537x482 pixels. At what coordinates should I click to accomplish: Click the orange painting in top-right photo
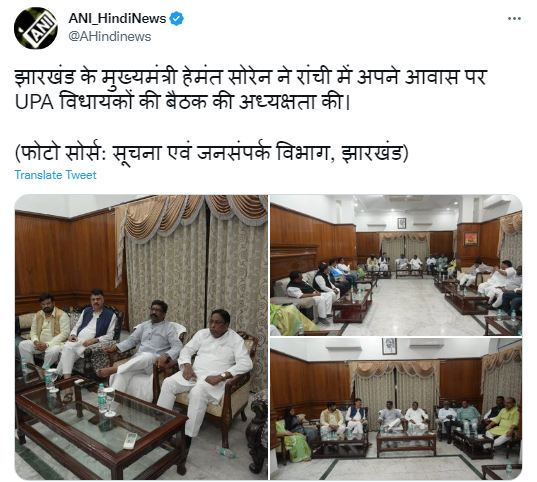click(471, 239)
